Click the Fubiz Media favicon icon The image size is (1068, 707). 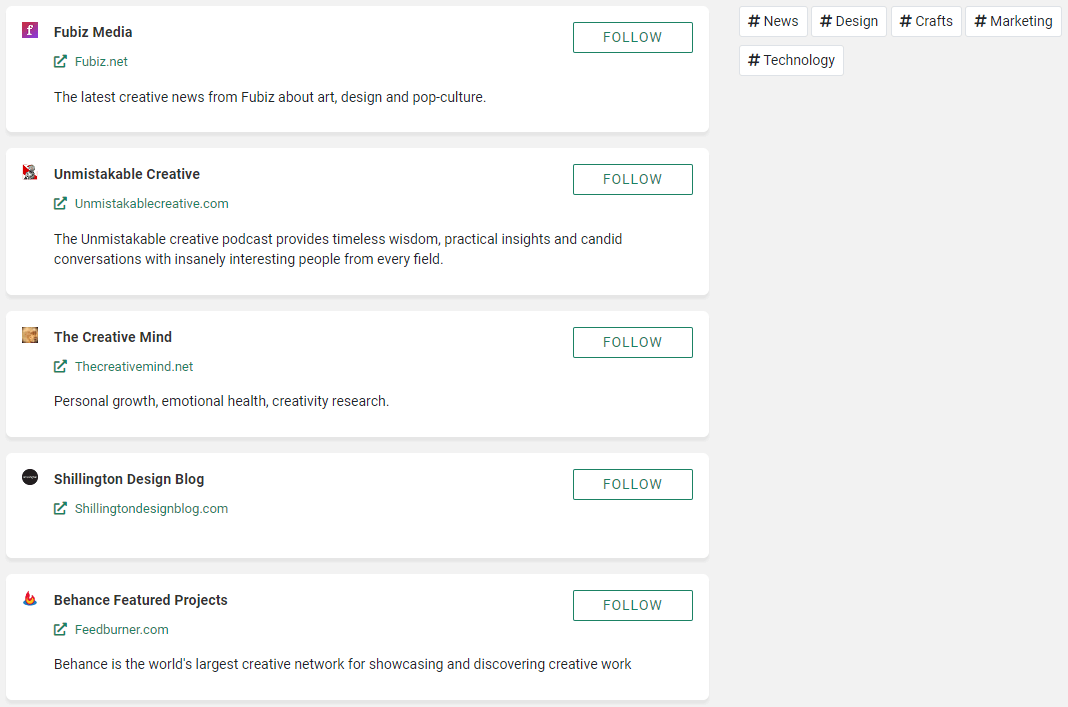30,30
